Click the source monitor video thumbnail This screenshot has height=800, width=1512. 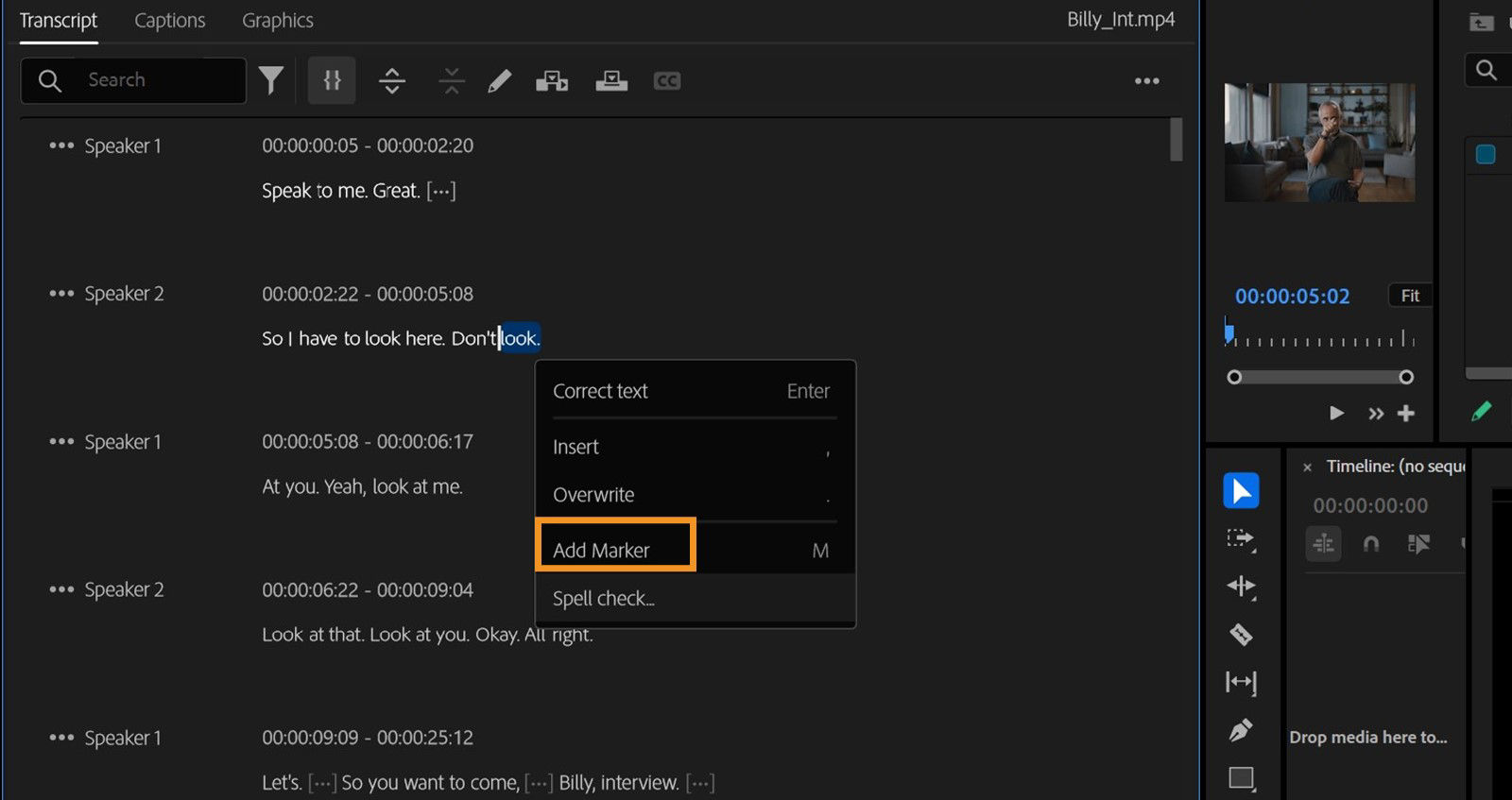pyautogui.click(x=1319, y=142)
